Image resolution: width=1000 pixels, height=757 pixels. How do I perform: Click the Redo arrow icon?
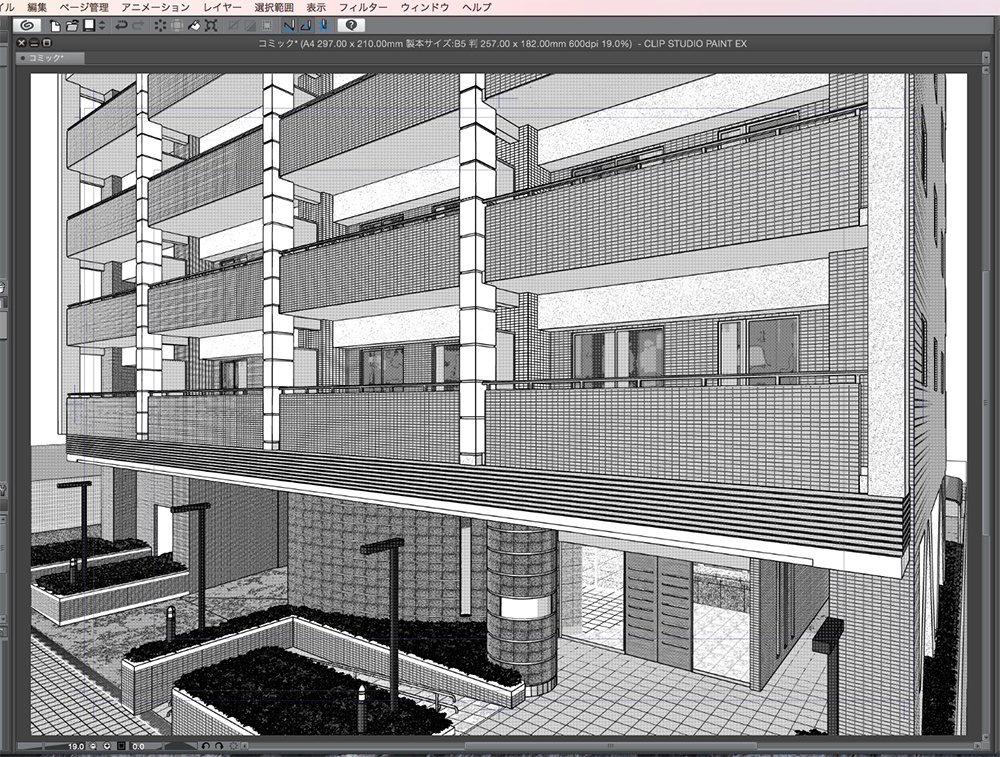pos(137,25)
